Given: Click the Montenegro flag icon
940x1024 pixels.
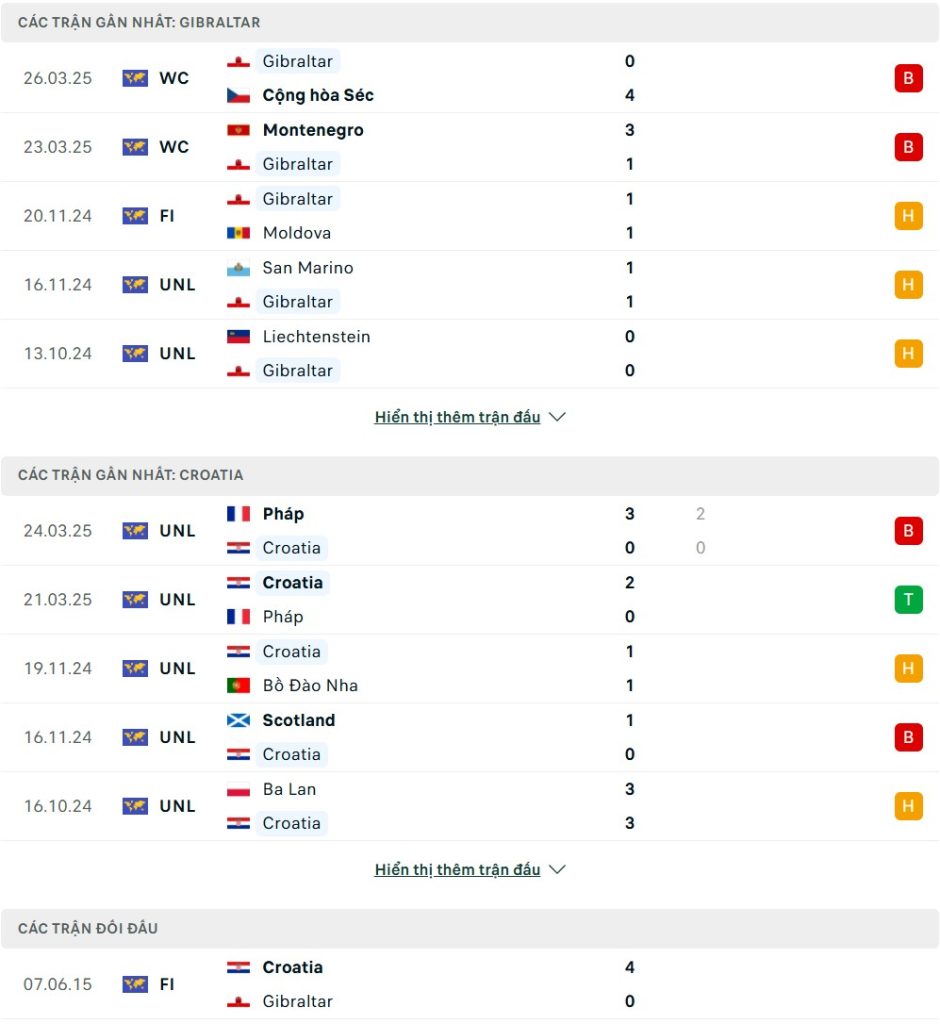Looking at the screenshot, I should click(238, 130).
